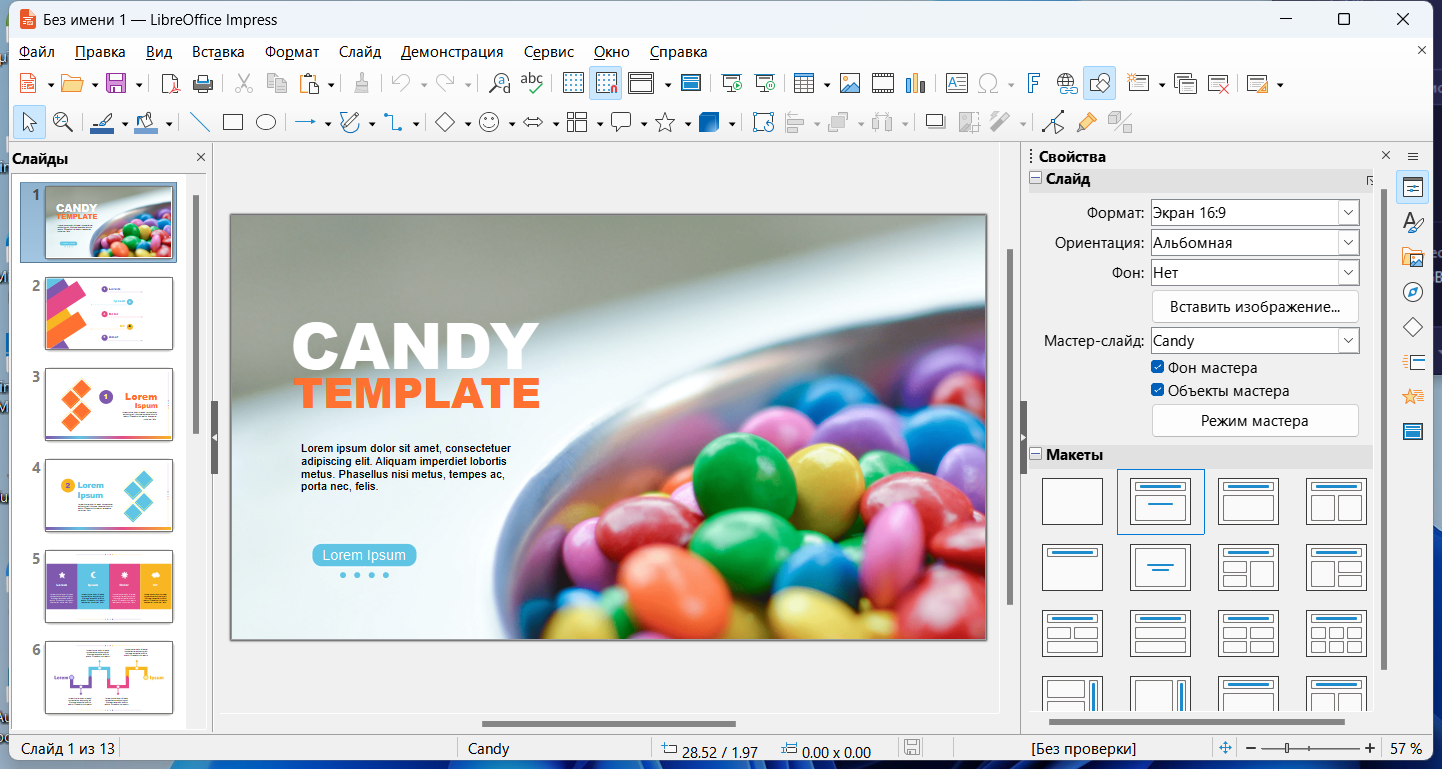Image resolution: width=1442 pixels, height=769 pixels.
Task: Run the spelling check (abc) icon
Action: [532, 84]
